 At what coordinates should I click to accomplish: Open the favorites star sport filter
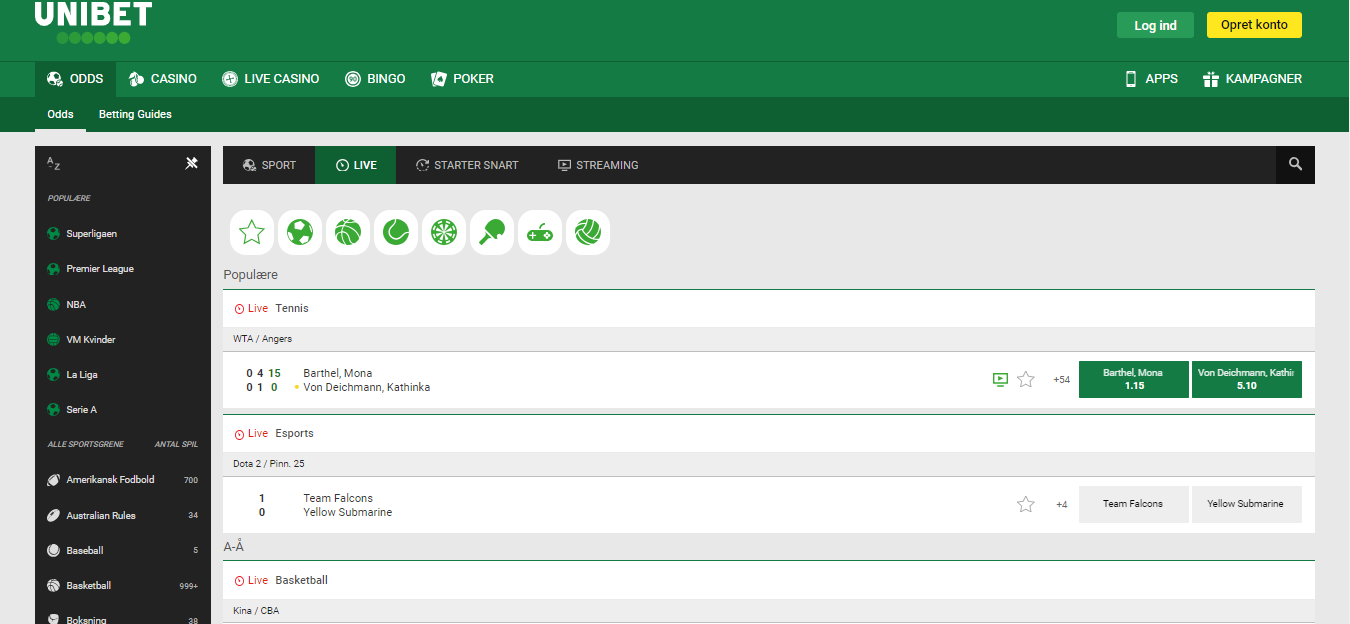[252, 233]
